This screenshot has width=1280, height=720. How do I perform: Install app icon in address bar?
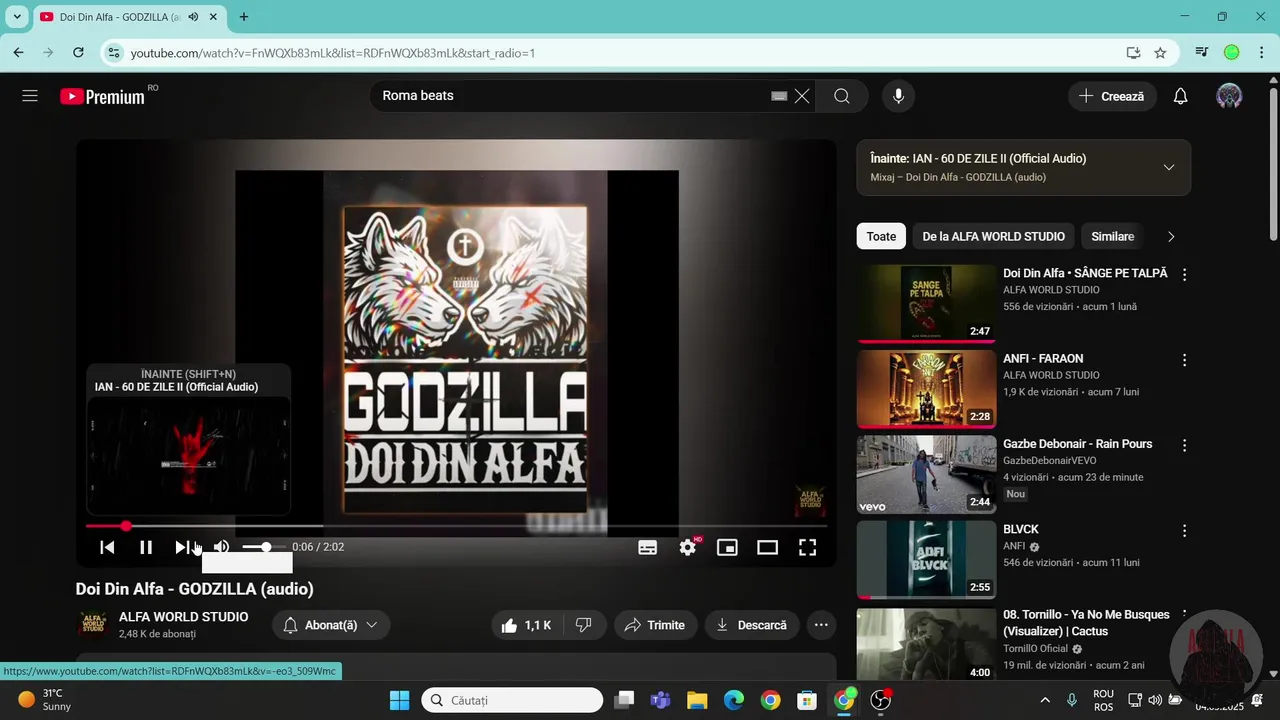tap(1133, 53)
